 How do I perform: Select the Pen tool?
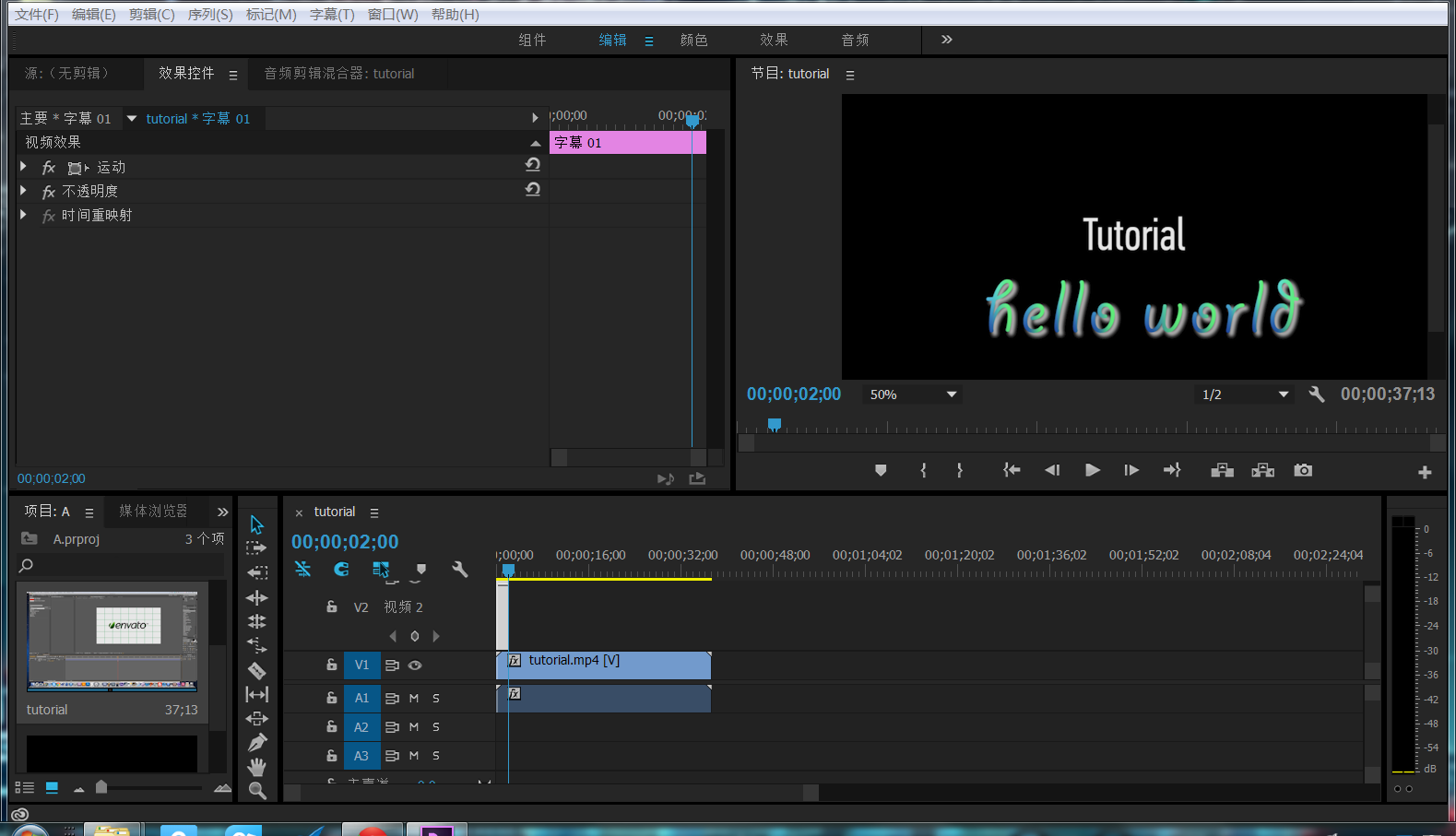257,742
